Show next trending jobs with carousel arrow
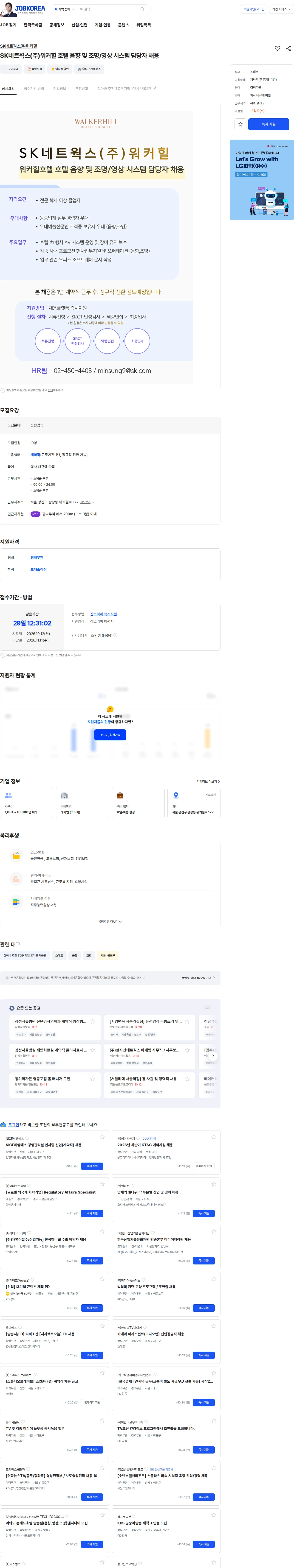 [x=213, y=1056]
